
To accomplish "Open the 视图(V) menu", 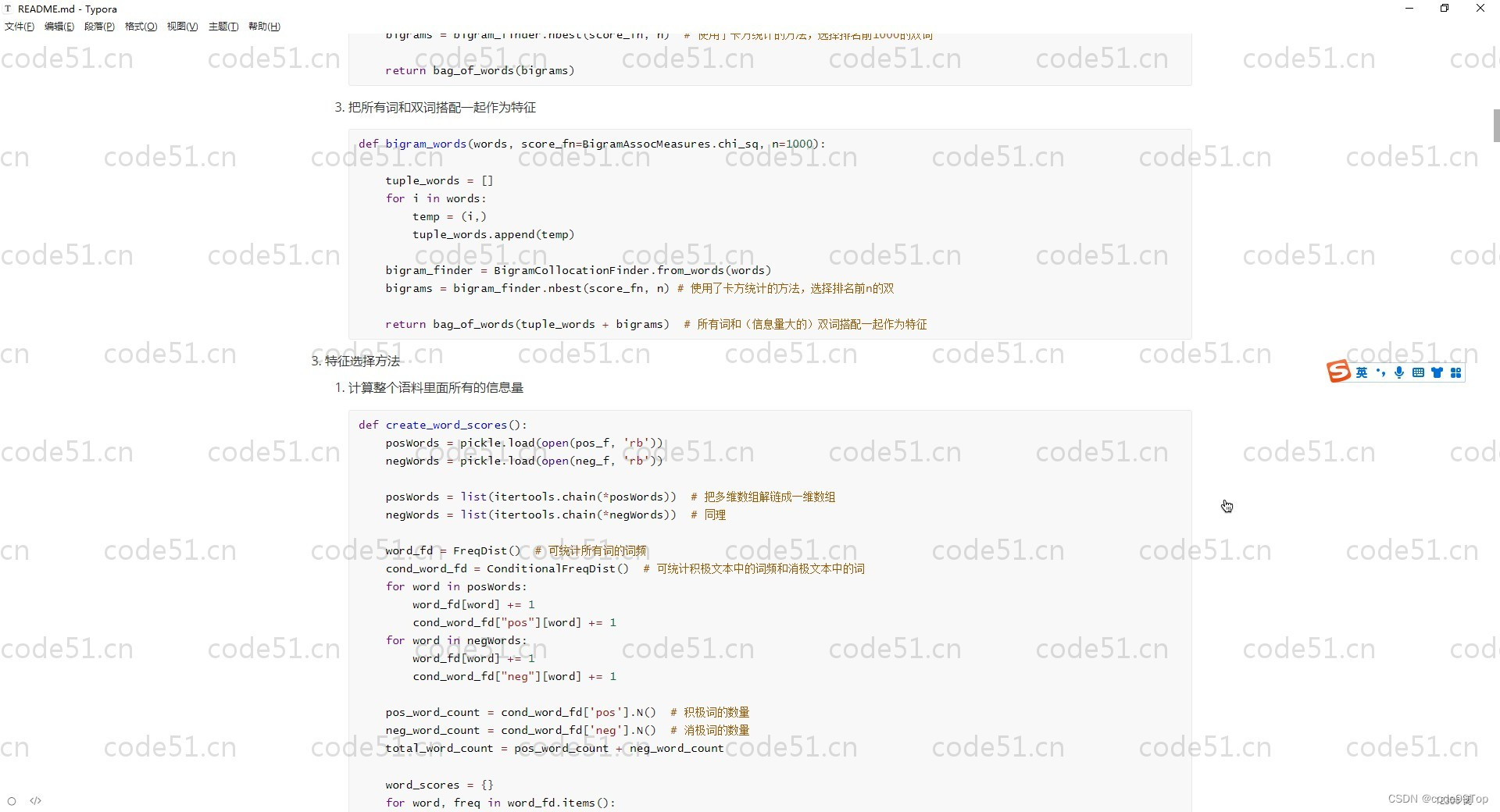I will [x=182, y=27].
